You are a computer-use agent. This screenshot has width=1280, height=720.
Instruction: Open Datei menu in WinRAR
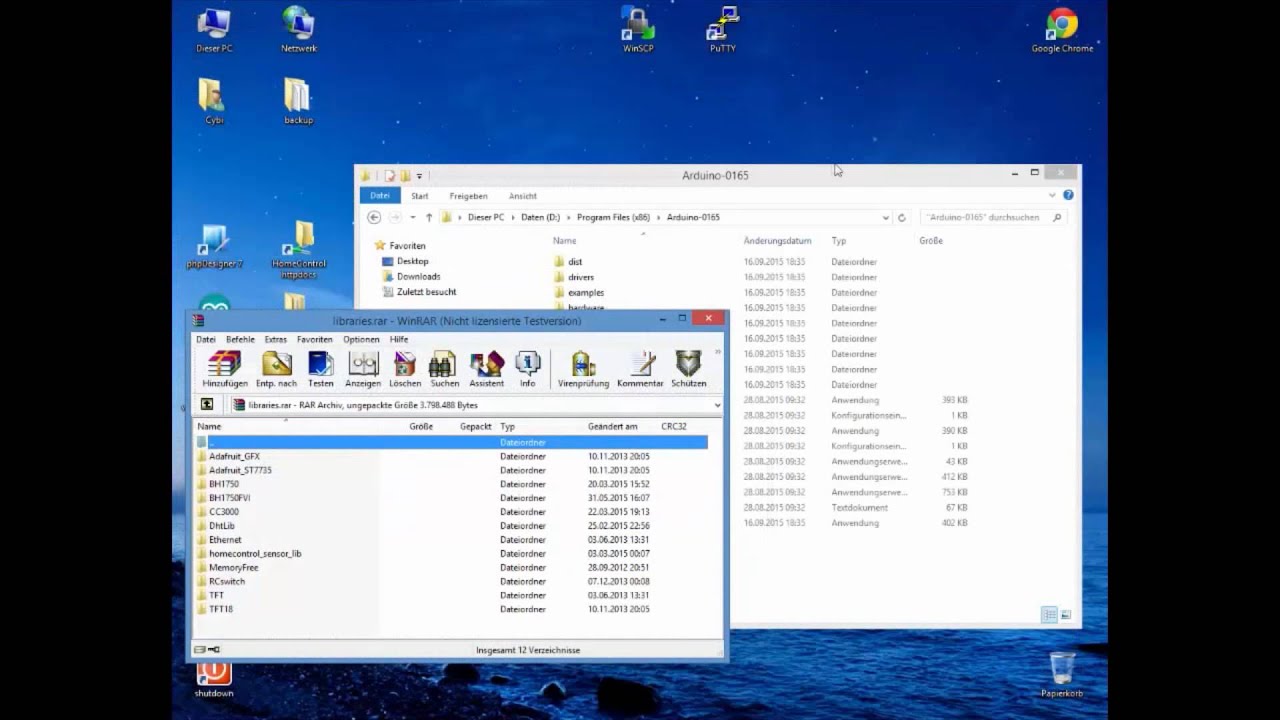tap(205, 339)
